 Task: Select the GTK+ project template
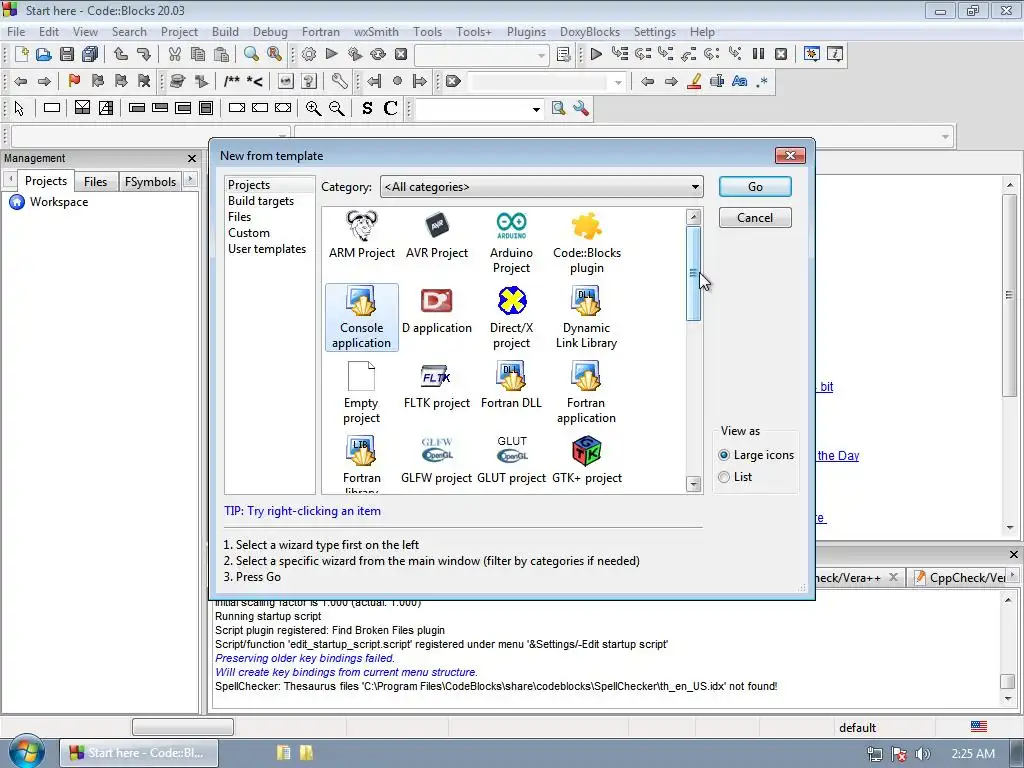coord(586,460)
